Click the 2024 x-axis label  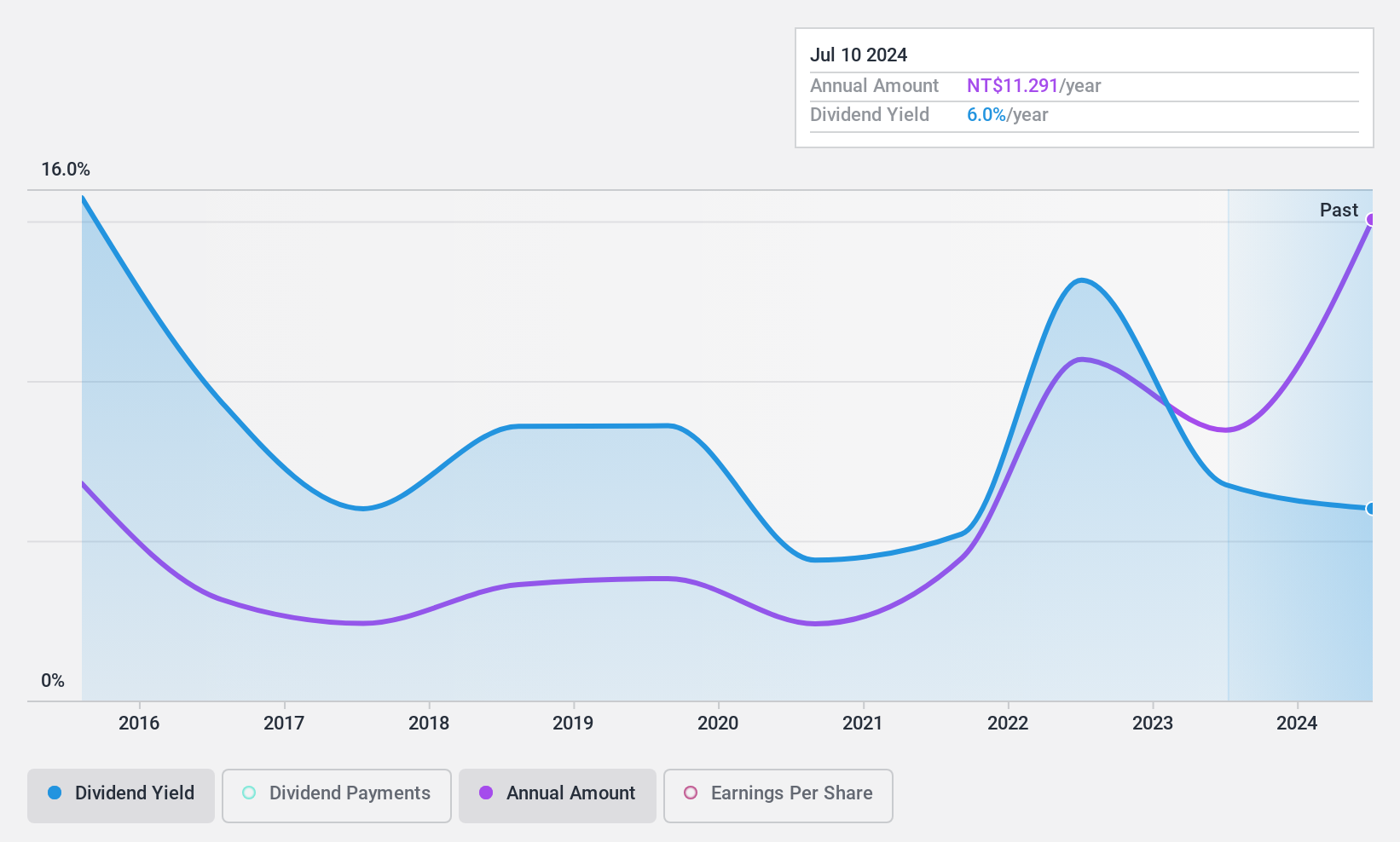click(1297, 724)
